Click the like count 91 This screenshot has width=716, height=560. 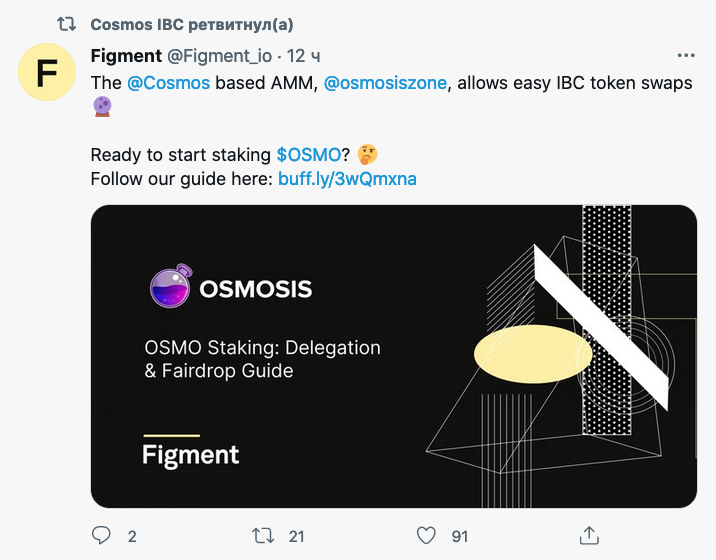click(x=460, y=536)
